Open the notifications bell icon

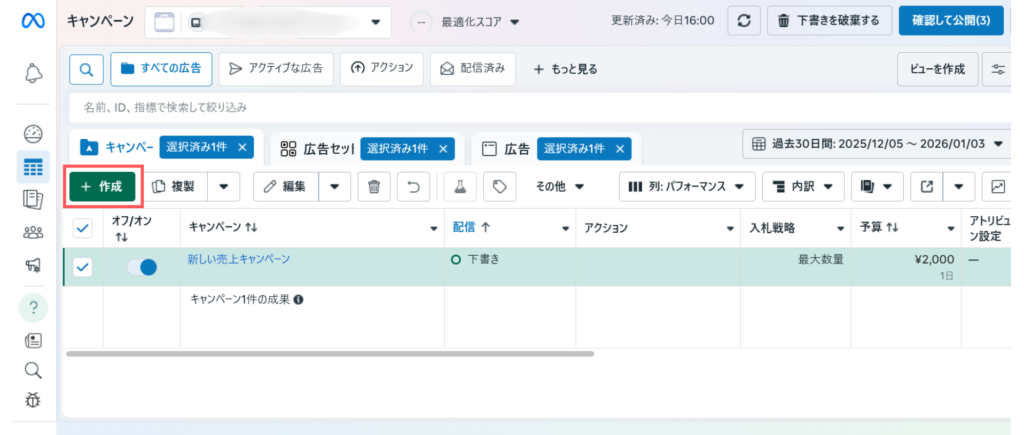pyautogui.click(x=33, y=72)
